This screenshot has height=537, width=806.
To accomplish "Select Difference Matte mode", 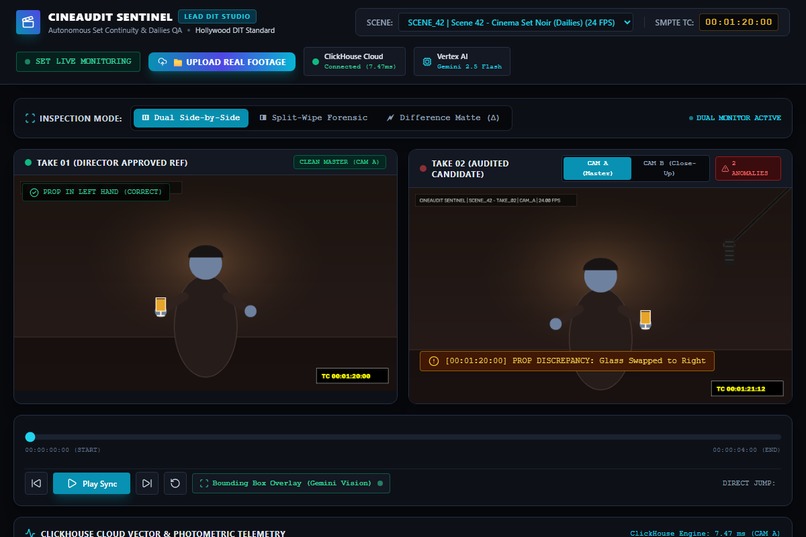I will click(x=443, y=118).
